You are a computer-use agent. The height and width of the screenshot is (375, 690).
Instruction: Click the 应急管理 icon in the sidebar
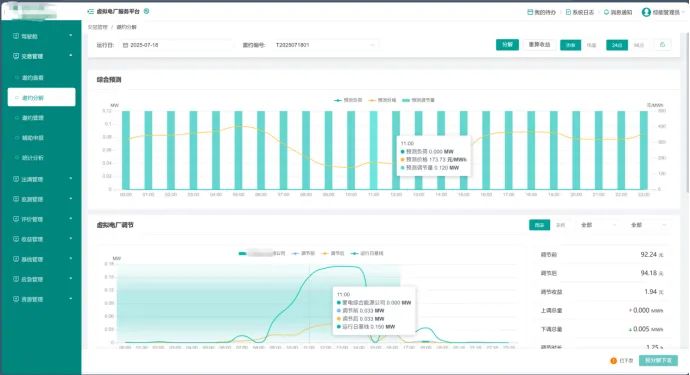click(x=16, y=279)
